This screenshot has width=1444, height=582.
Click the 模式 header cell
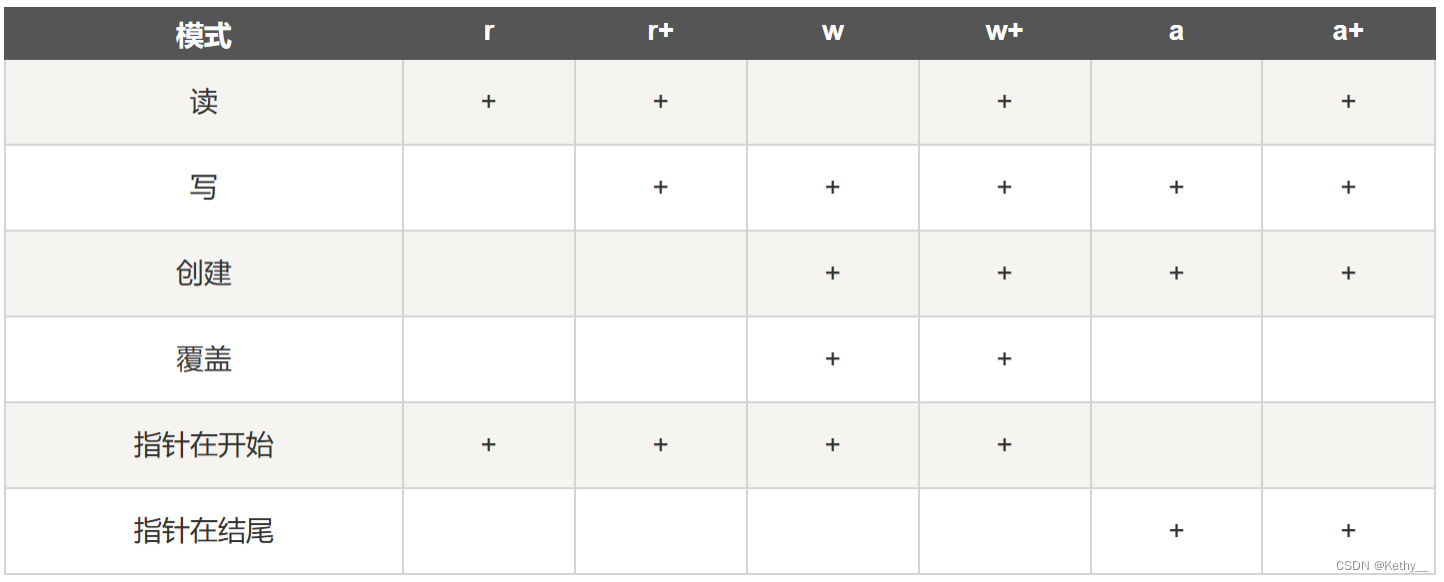204,35
